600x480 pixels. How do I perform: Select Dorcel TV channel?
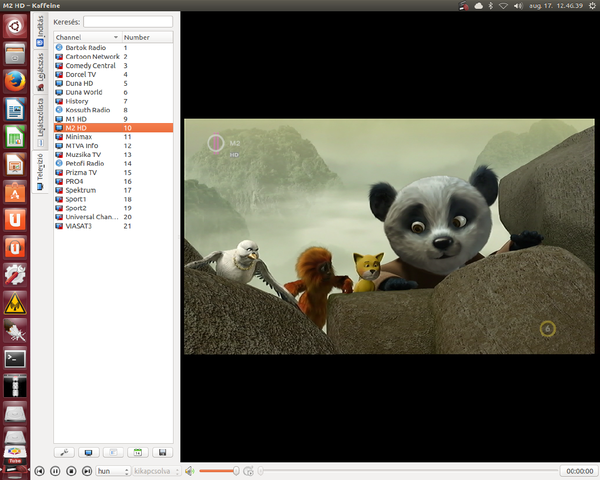point(113,74)
